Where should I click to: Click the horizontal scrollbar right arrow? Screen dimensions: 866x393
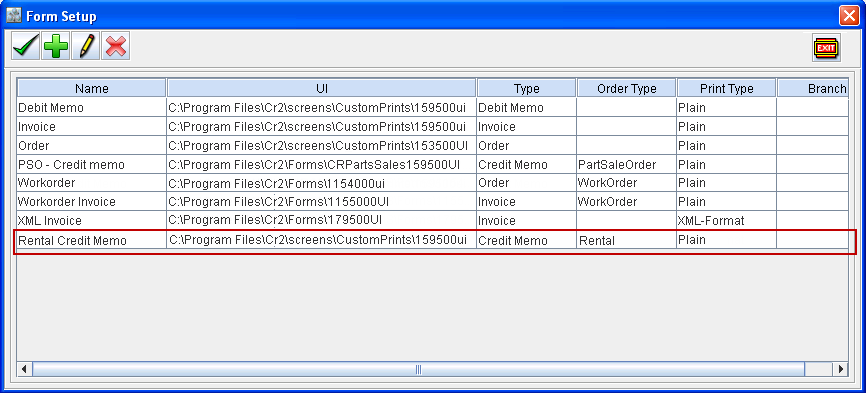click(x=840, y=369)
